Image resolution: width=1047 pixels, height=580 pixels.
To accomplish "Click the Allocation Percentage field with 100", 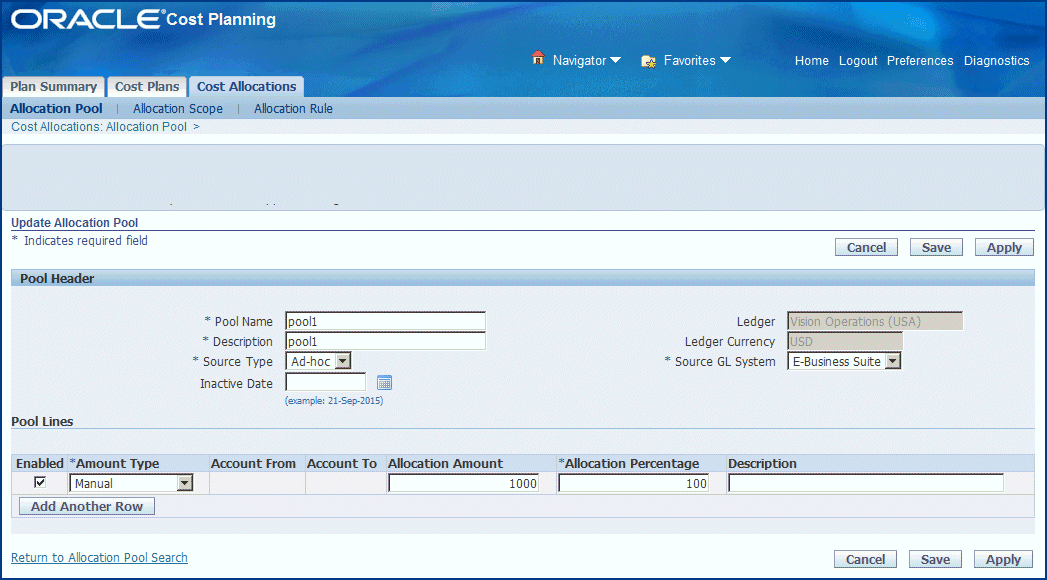I will 634,483.
